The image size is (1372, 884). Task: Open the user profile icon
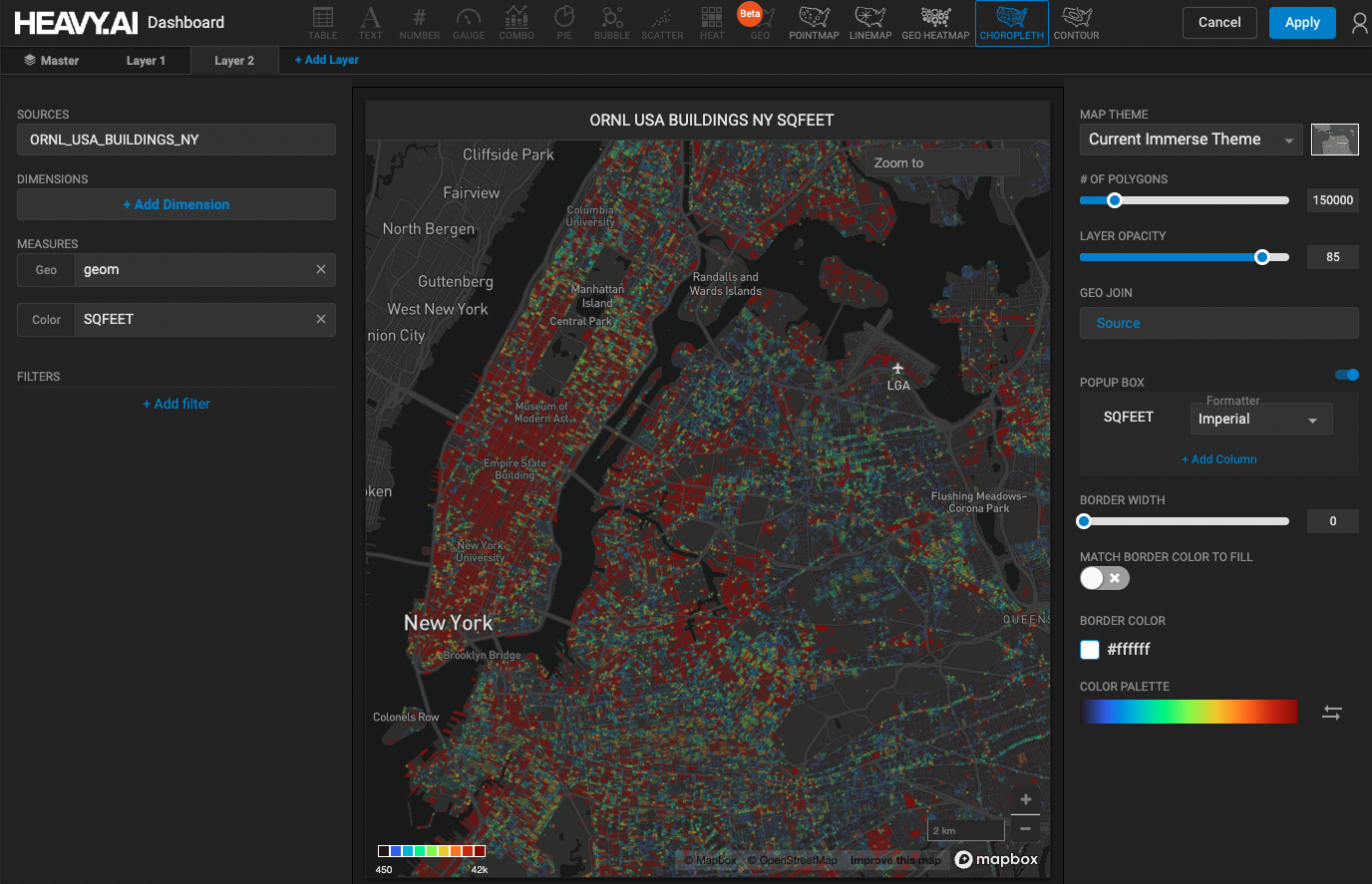click(x=1359, y=23)
